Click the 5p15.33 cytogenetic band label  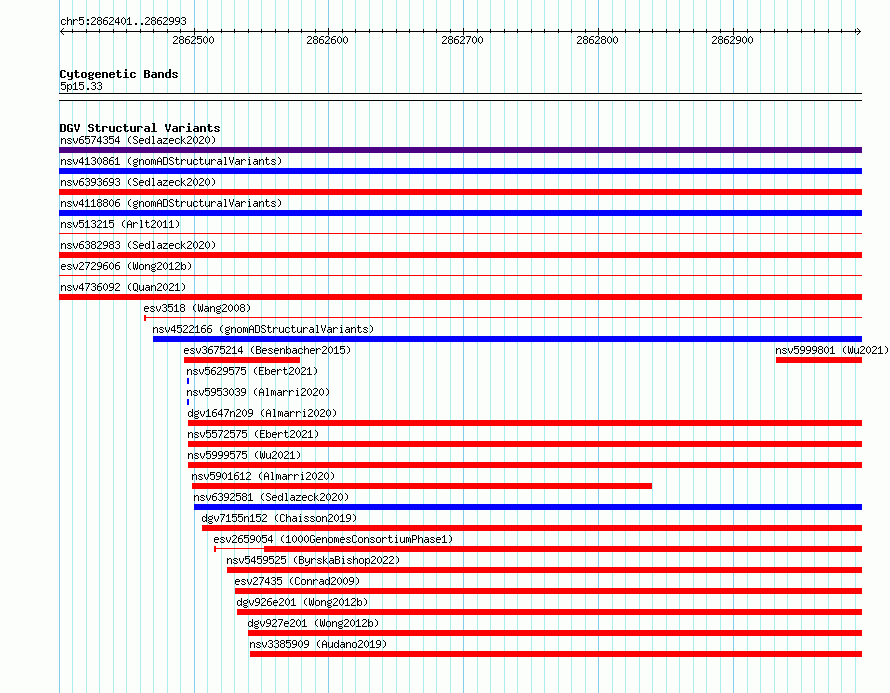(x=81, y=86)
